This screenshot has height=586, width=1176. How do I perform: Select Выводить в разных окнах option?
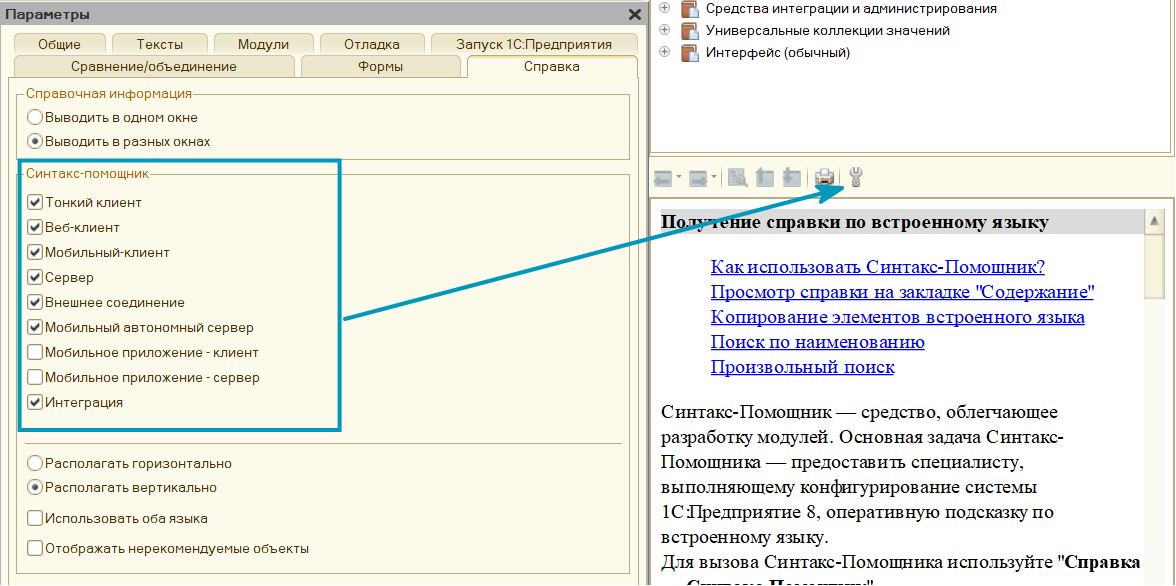point(118,141)
